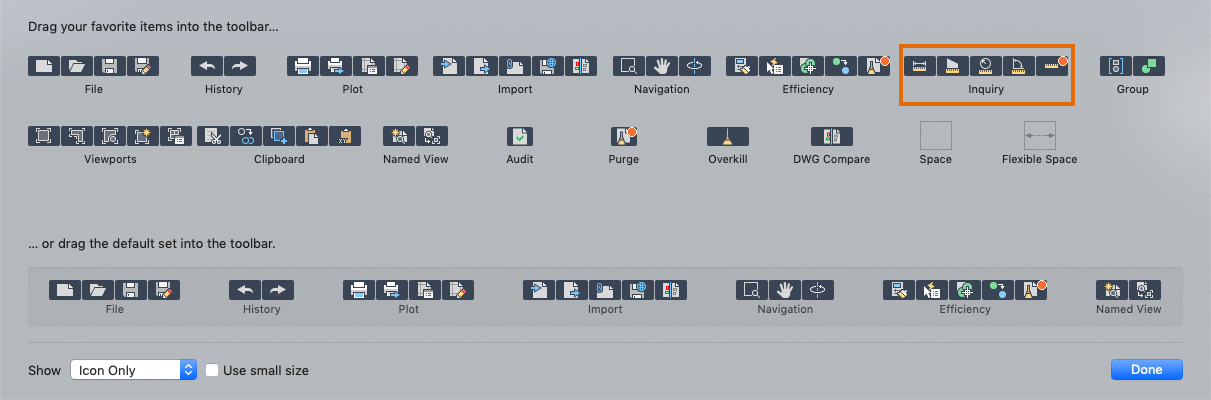This screenshot has height=400, width=1211.
Task: Click the Save As pencil icon in the upper File group
Action: click(143, 67)
